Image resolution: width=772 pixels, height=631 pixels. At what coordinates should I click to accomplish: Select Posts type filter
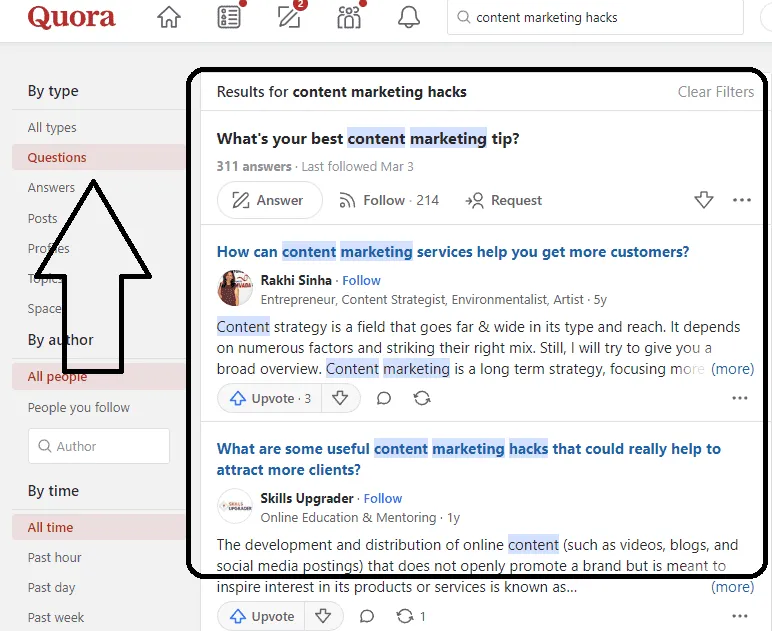click(42, 218)
